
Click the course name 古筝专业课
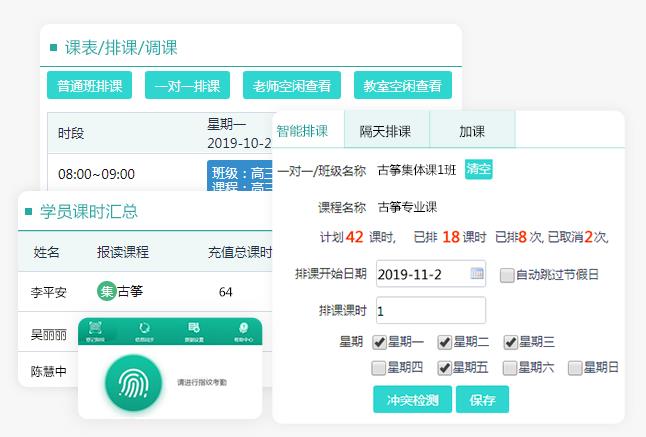[x=407, y=207]
